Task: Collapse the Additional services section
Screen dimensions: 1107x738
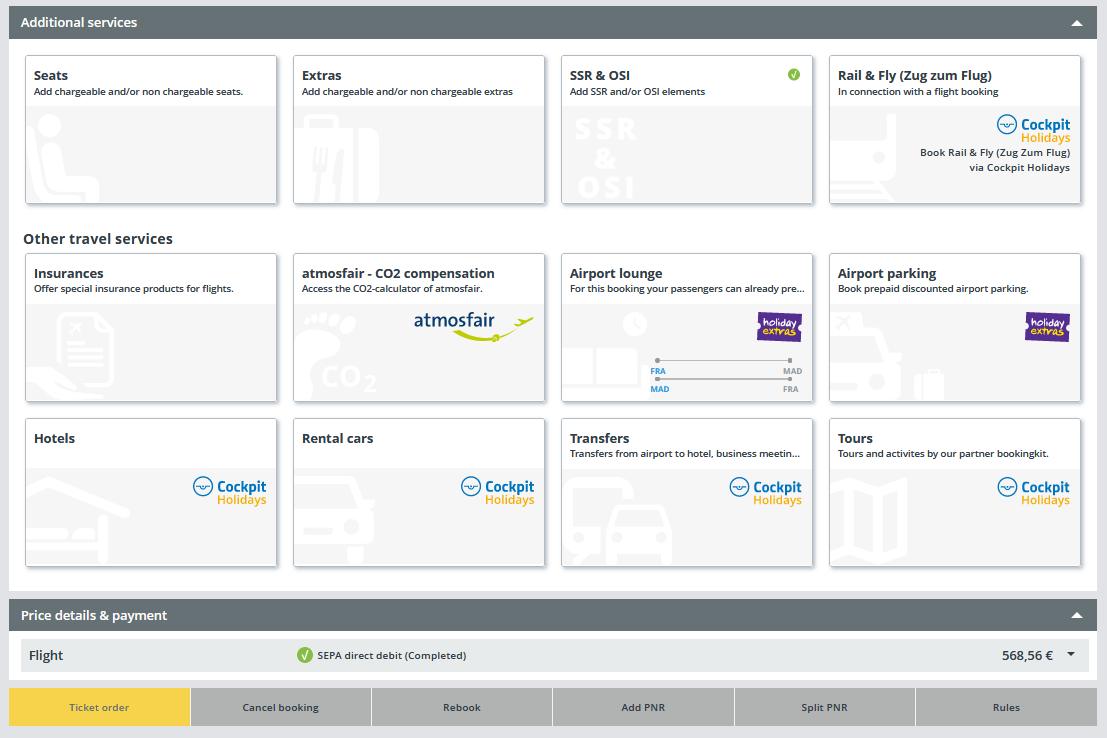Action: click(1077, 22)
